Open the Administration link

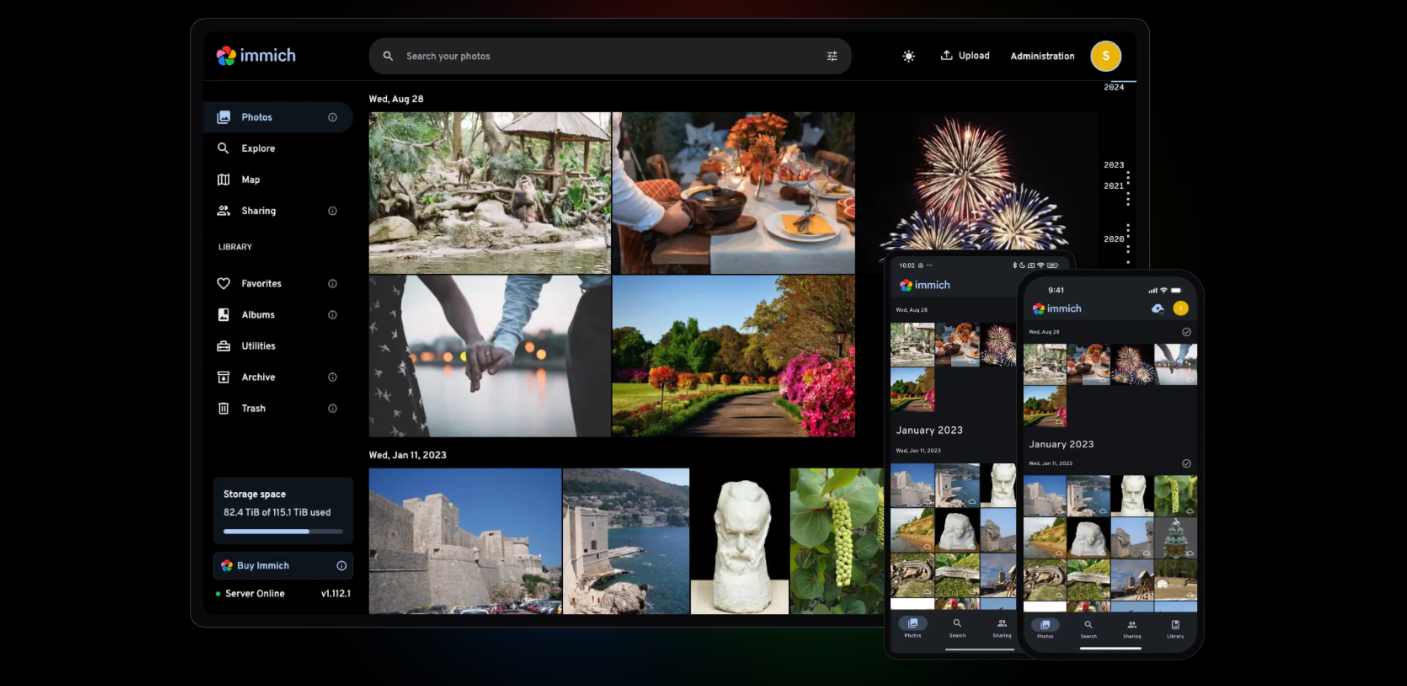(1042, 56)
